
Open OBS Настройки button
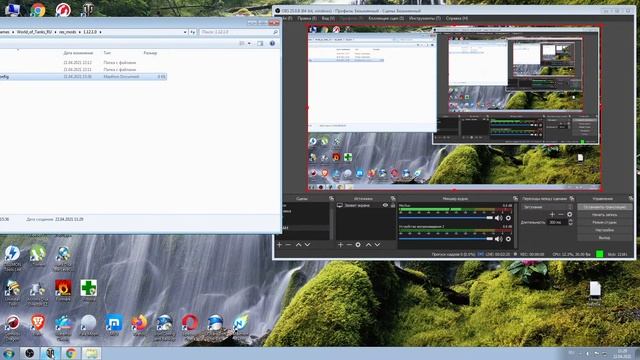(604, 230)
